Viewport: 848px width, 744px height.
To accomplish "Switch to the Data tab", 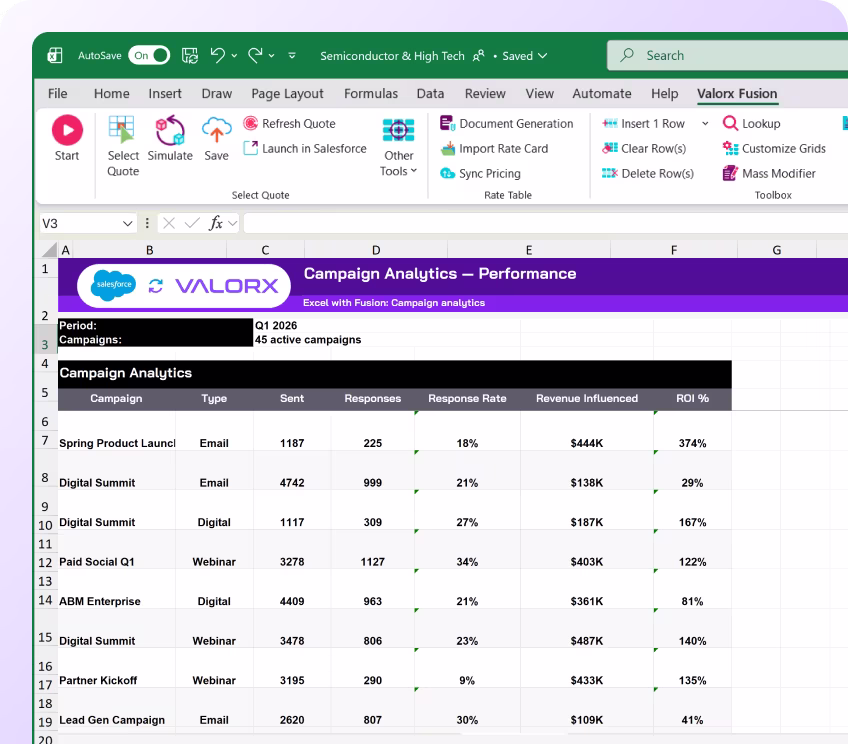I will 430,94.
